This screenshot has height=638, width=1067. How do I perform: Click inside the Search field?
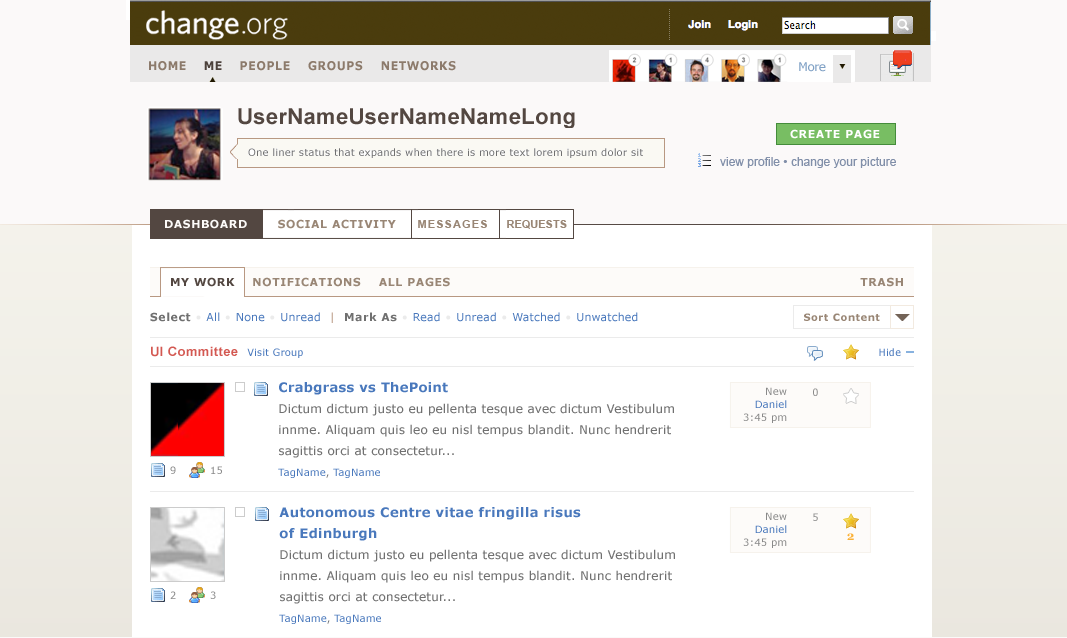coord(835,25)
